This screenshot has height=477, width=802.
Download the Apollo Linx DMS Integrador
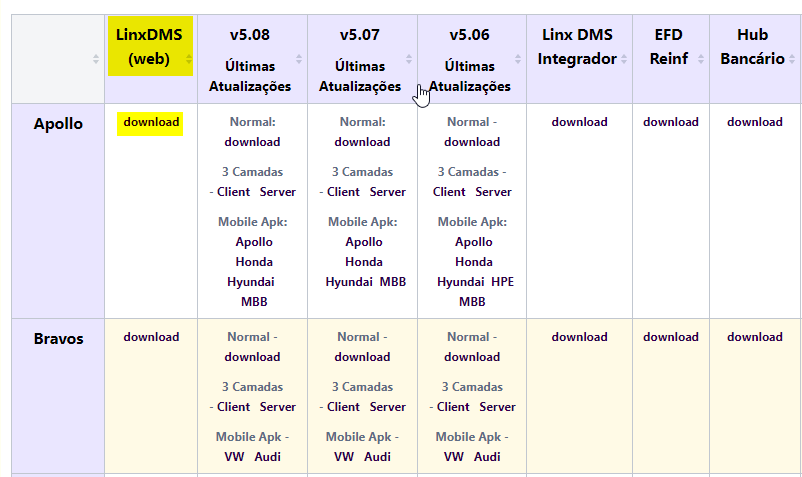pyautogui.click(x=579, y=122)
